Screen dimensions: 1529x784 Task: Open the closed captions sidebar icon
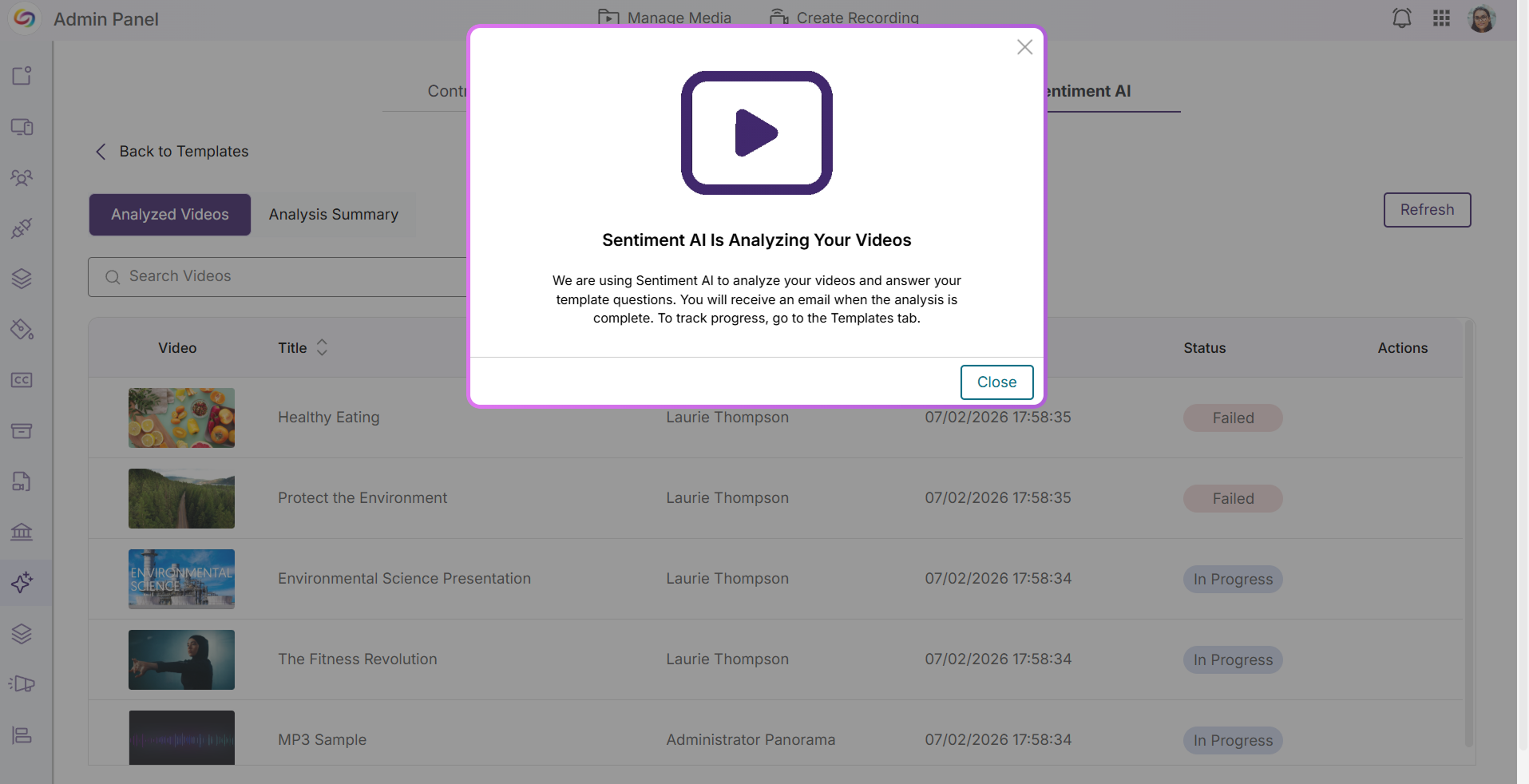pyautogui.click(x=22, y=380)
